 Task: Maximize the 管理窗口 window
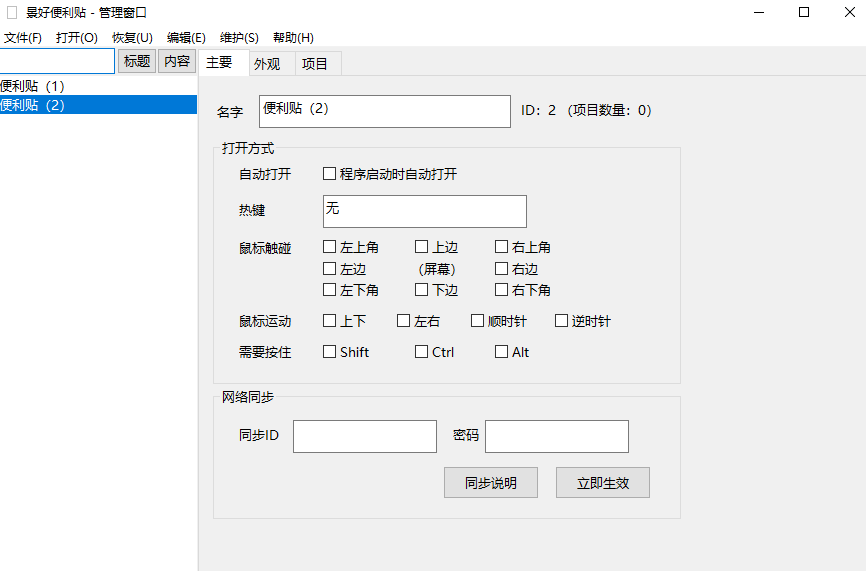(804, 12)
